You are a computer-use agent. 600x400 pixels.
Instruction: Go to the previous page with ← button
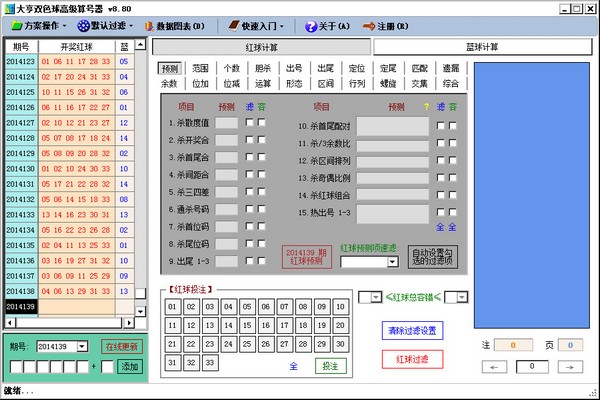(494, 367)
